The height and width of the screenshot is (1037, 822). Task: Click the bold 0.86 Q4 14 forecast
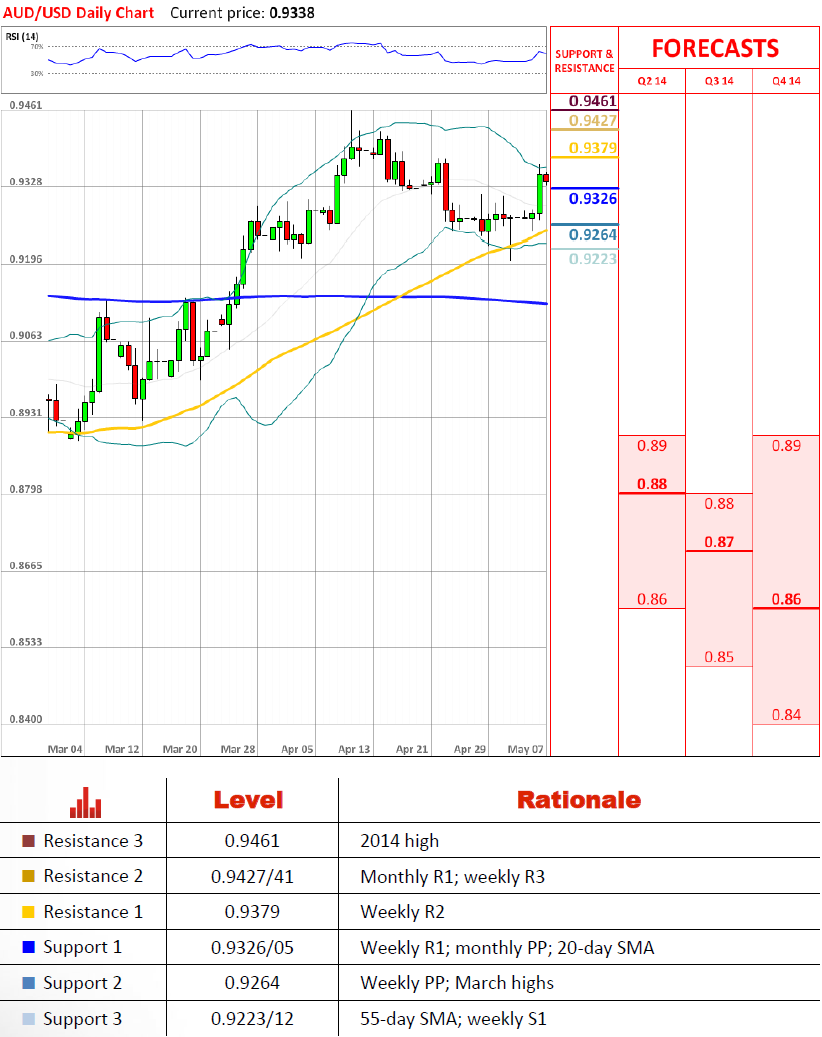point(786,599)
